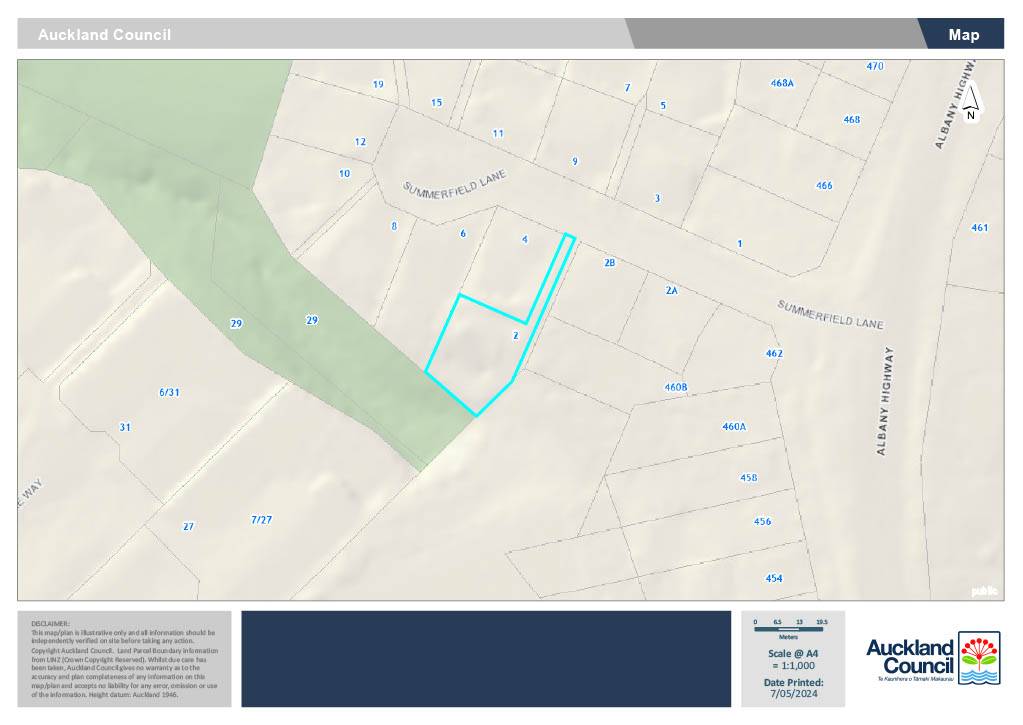Viewport: 1023px width, 725px height.
Task: Select parcel number 454 at the bottom
Action: click(x=773, y=578)
